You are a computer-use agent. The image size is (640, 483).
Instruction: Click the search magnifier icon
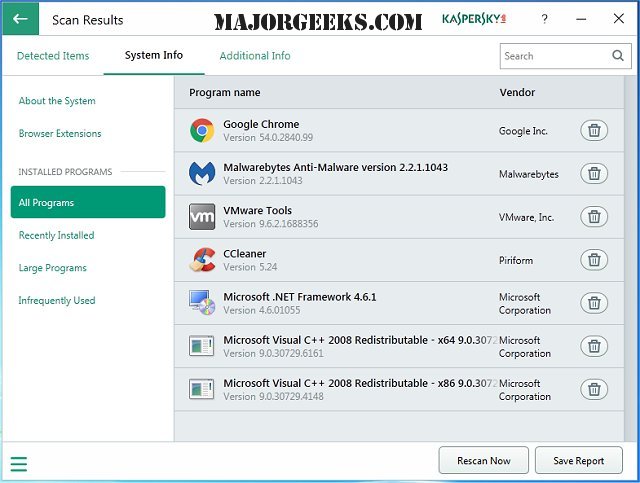pyautogui.click(x=618, y=56)
